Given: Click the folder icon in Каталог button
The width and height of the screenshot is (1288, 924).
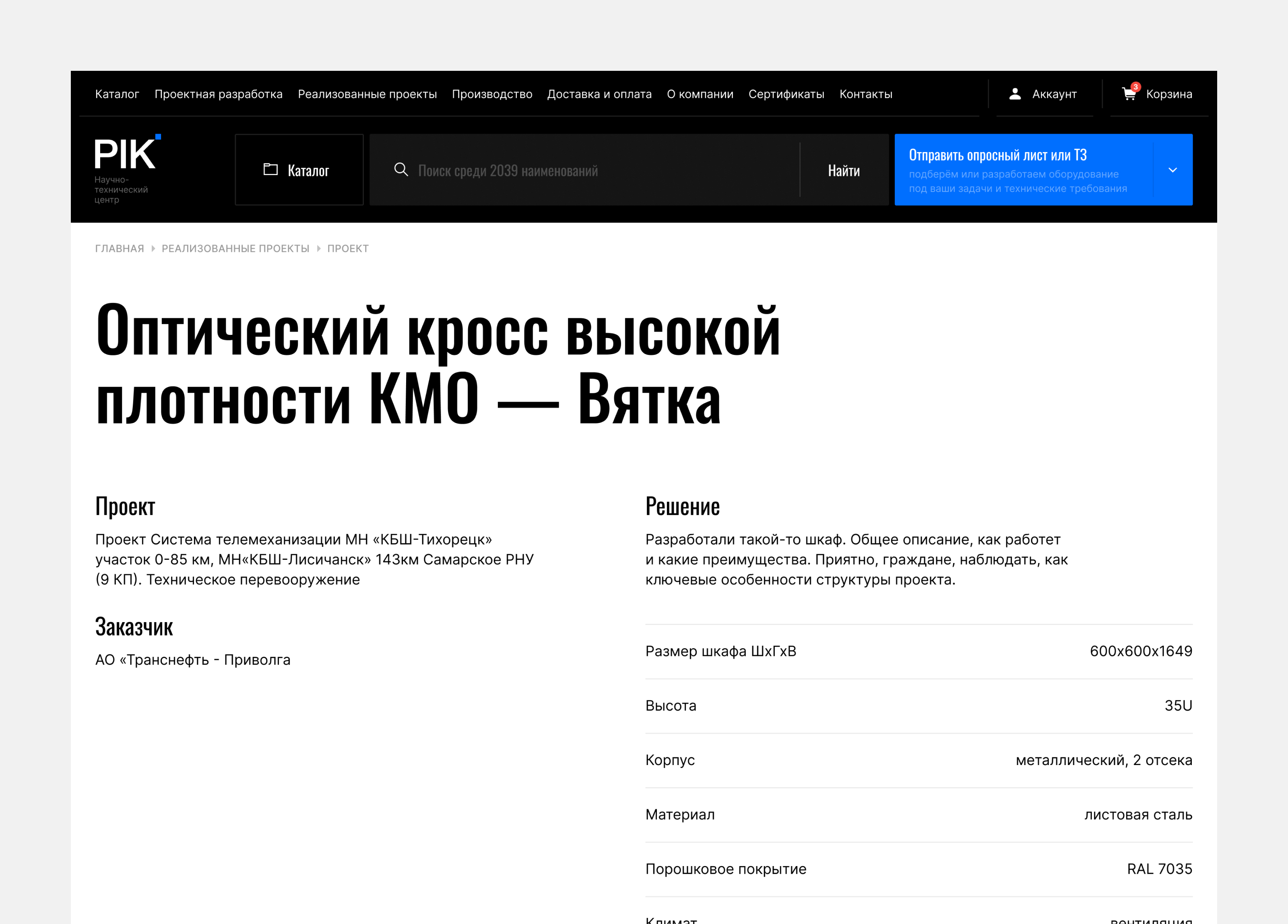Looking at the screenshot, I should pos(270,170).
